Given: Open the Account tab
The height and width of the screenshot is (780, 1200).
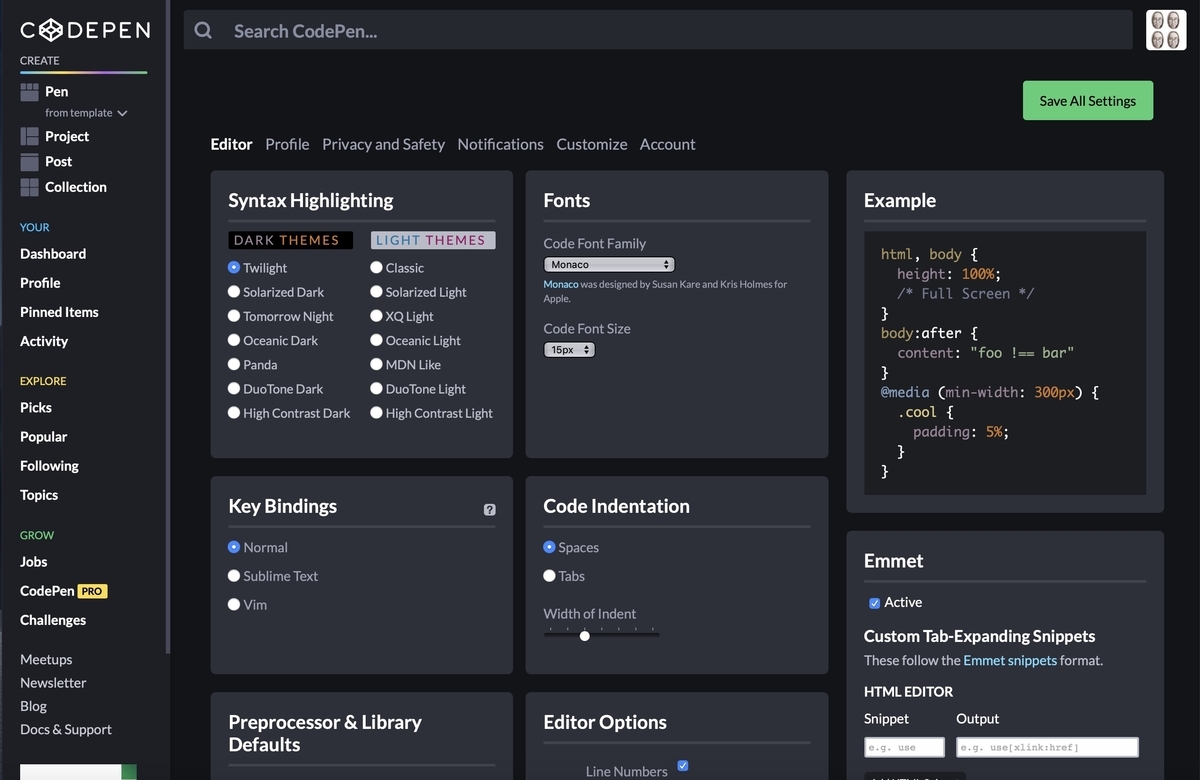Looking at the screenshot, I should pyautogui.click(x=667, y=144).
